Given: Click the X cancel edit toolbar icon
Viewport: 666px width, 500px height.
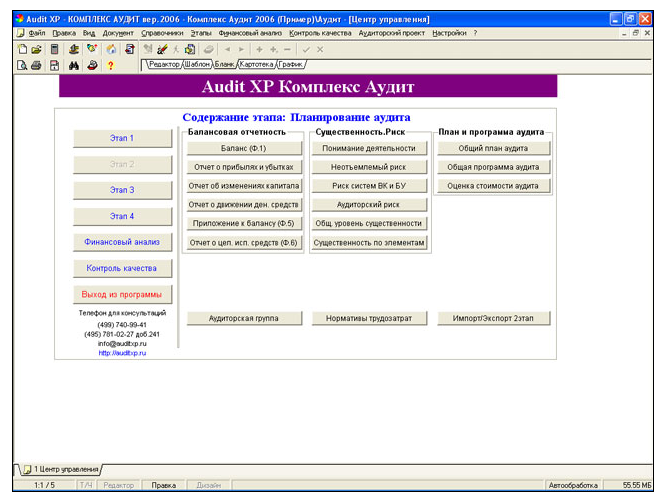Looking at the screenshot, I should 320,49.
